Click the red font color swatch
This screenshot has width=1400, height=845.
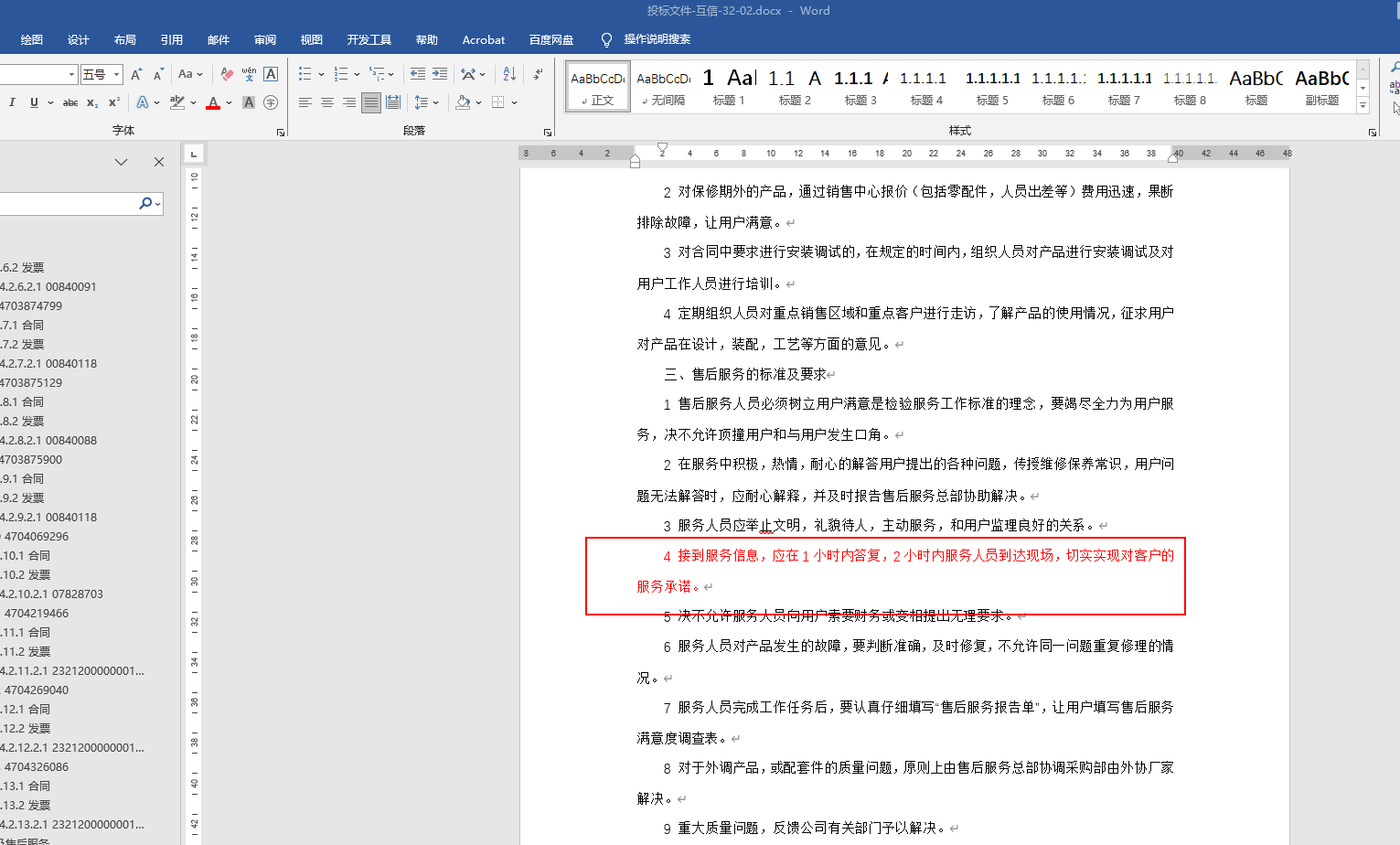pyautogui.click(x=213, y=102)
